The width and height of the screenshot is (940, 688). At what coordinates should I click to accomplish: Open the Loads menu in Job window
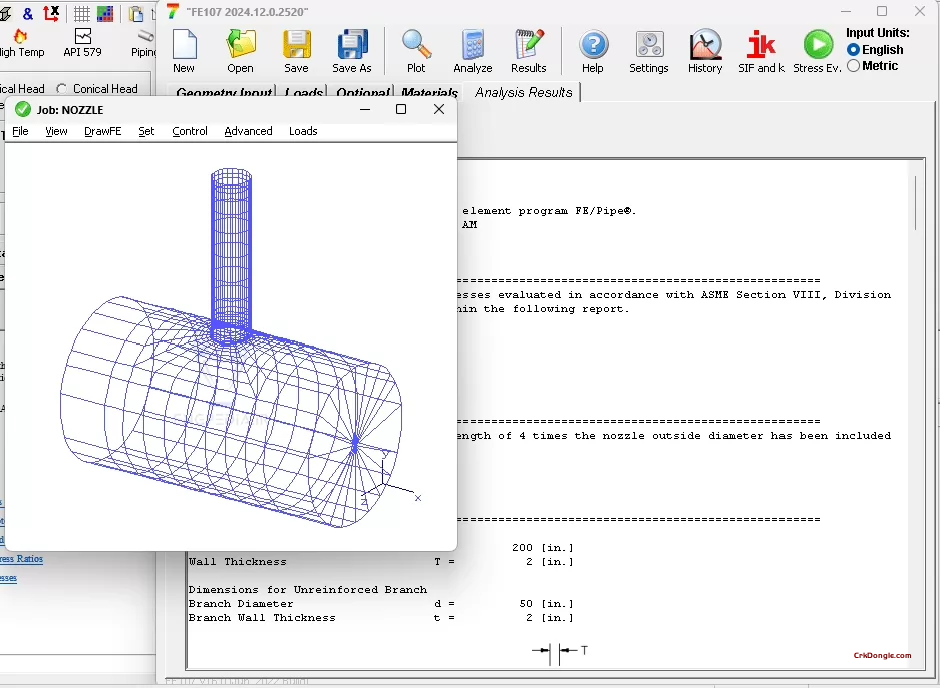pos(303,131)
